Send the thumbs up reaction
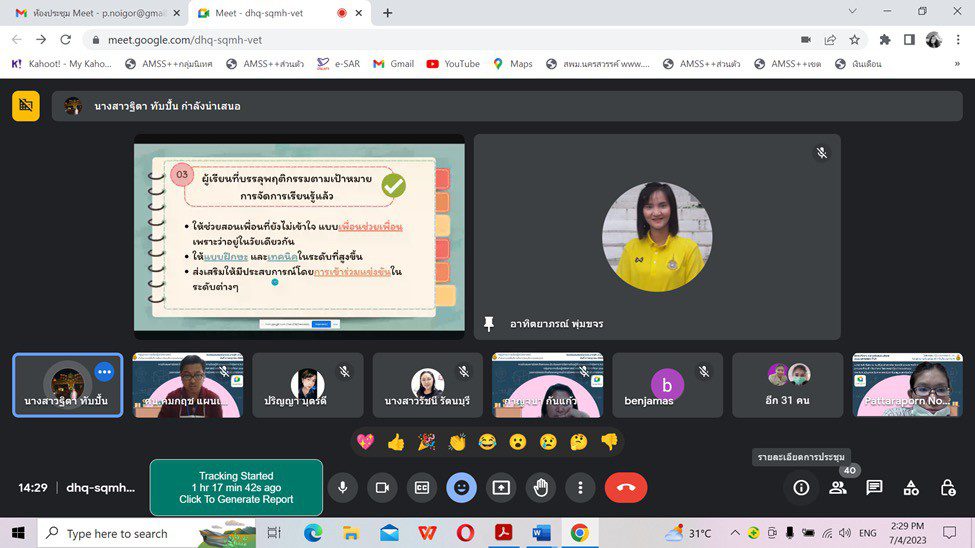Viewport: 975px width, 548px height. point(396,442)
